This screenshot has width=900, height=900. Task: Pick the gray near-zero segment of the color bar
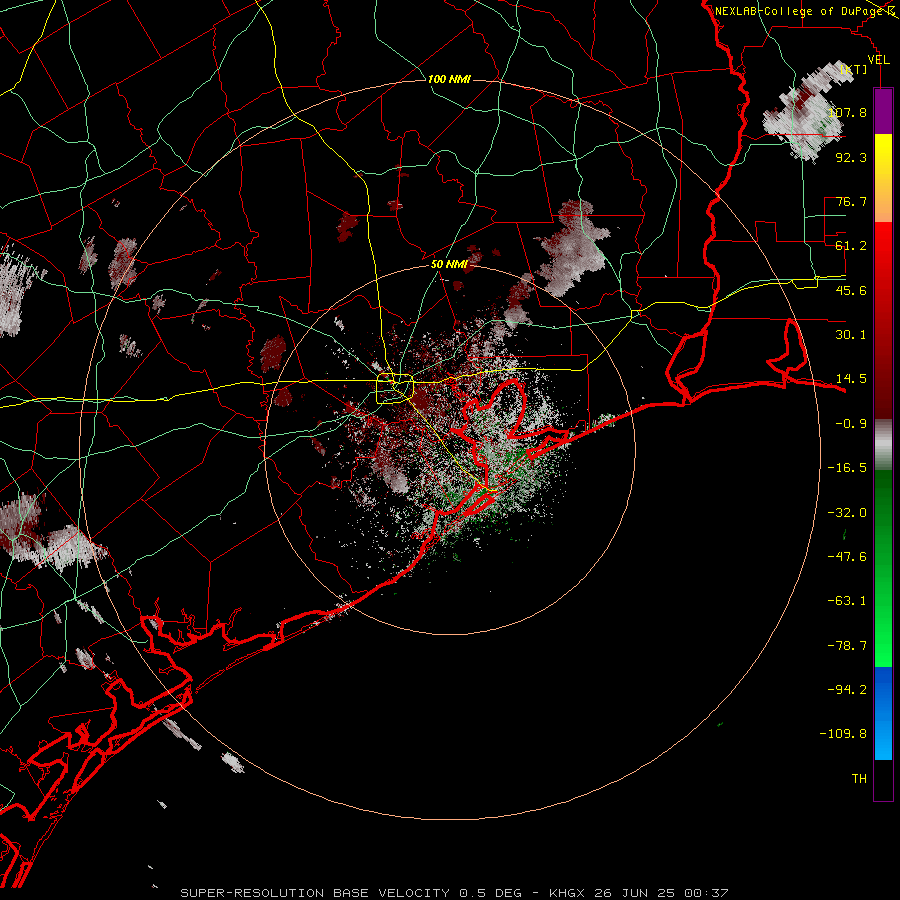tap(883, 445)
